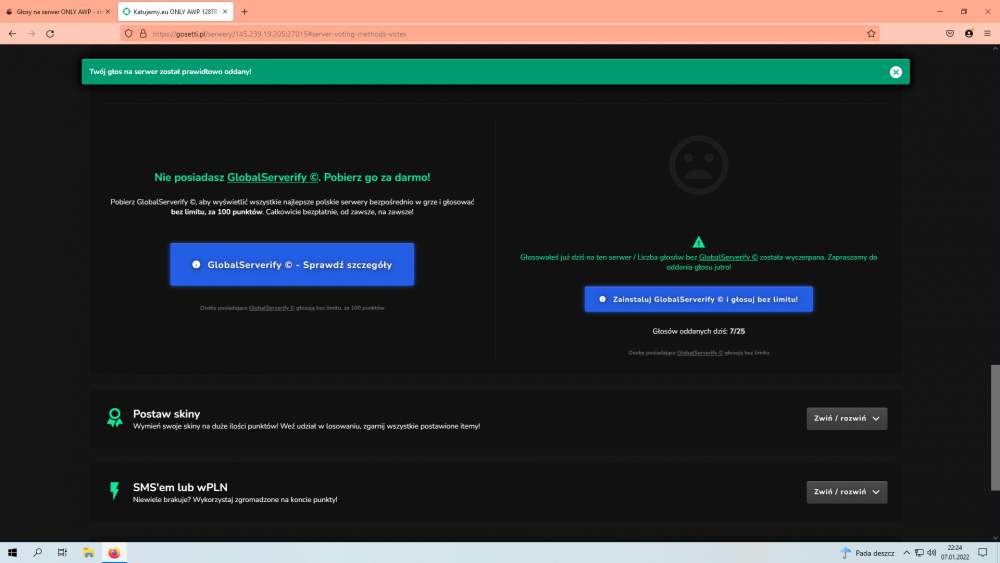
Task: Click the 'Postaw skiny' ribbon badge icon
Action: (115, 418)
